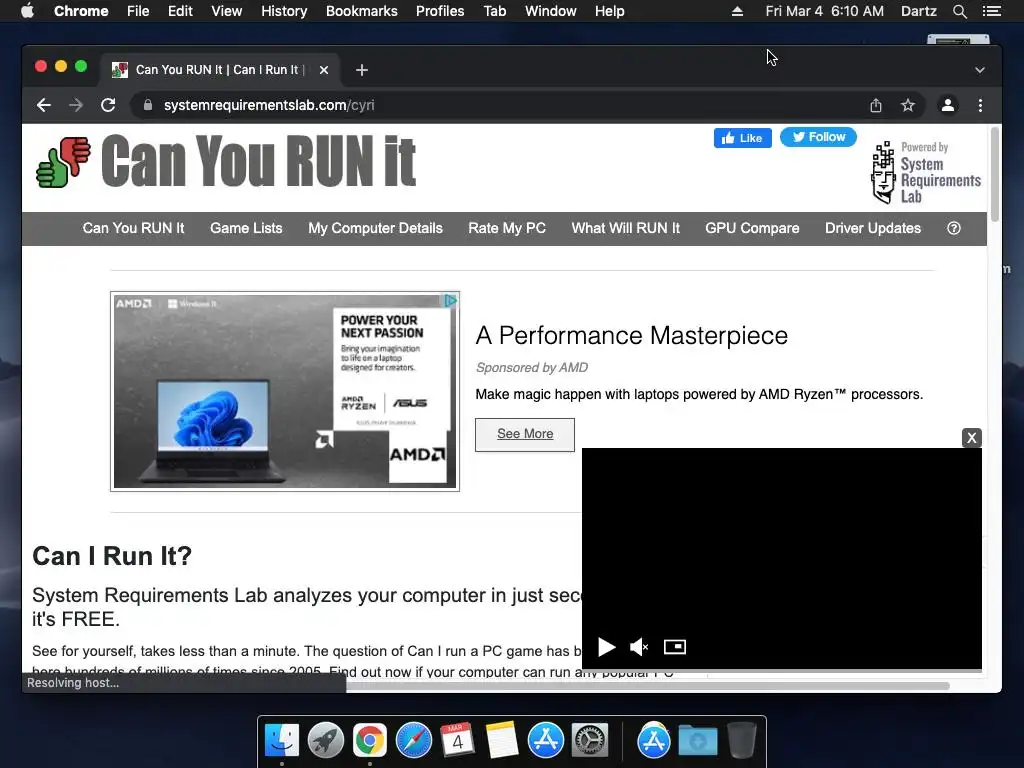The width and height of the screenshot is (1024, 768).
Task: Click the AdChoices icon on AMD ad
Action: coord(451,300)
